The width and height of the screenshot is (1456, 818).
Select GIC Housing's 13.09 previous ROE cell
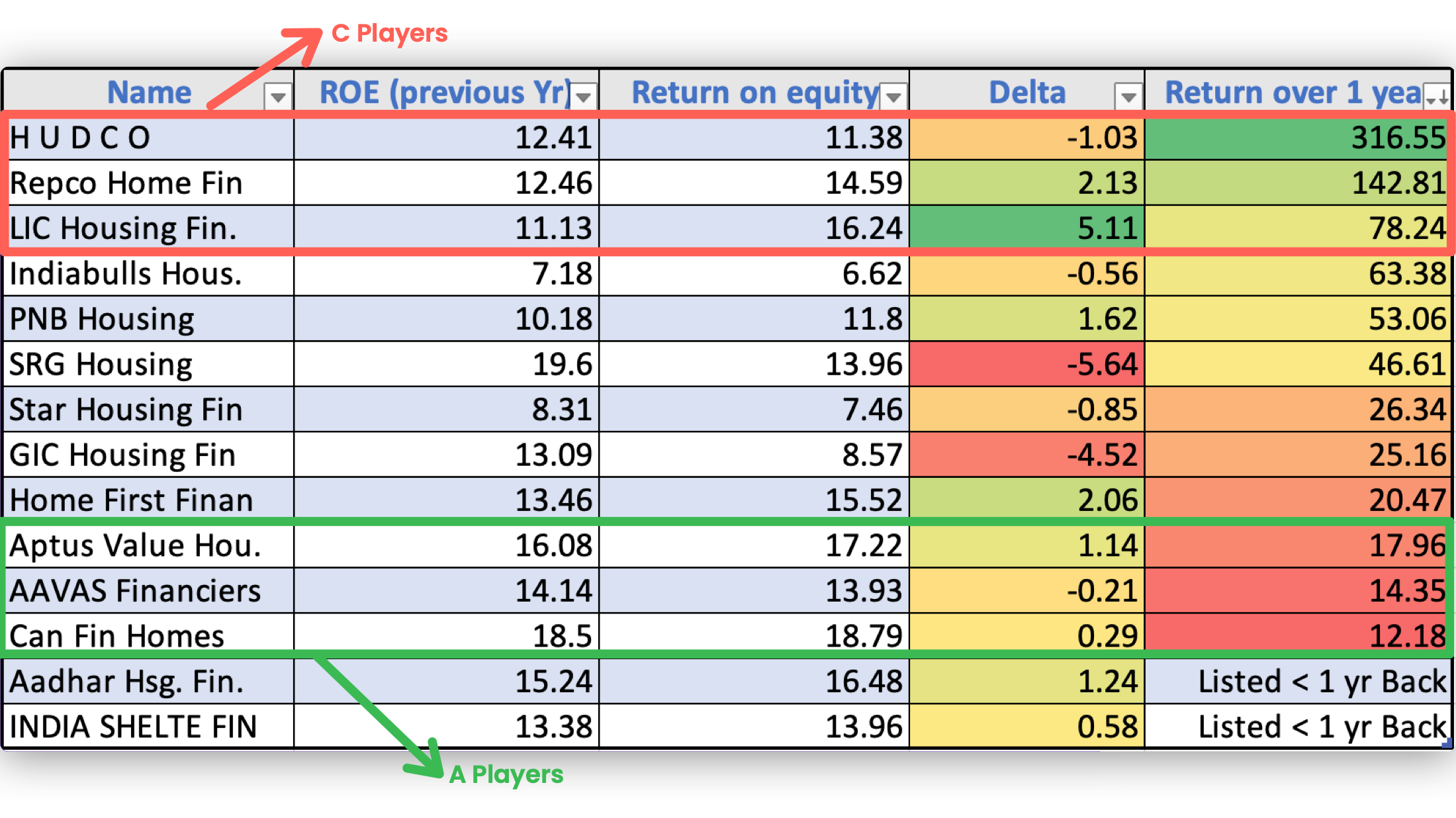[447, 455]
